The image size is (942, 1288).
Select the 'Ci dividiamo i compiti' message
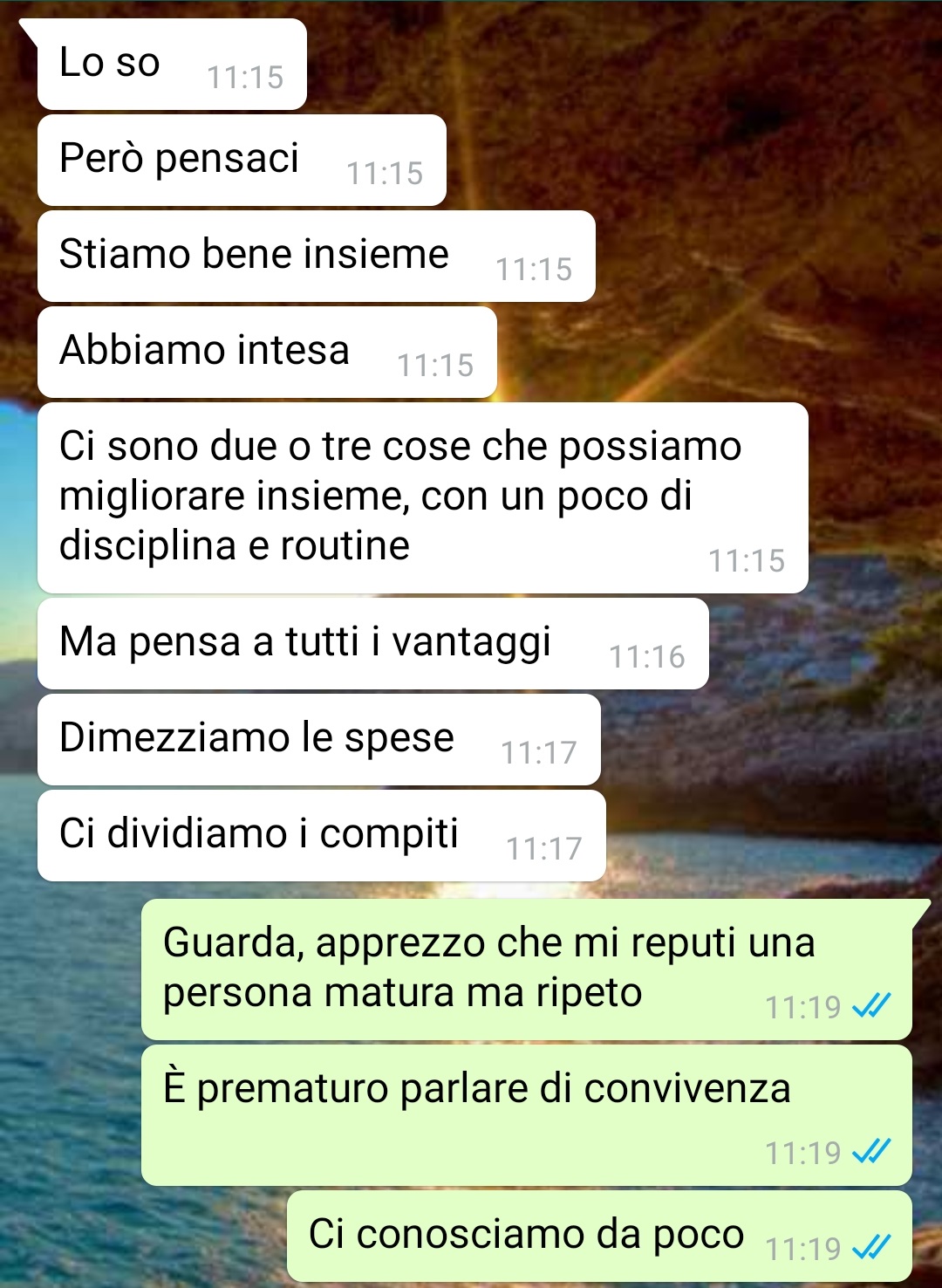pyautogui.click(x=322, y=836)
